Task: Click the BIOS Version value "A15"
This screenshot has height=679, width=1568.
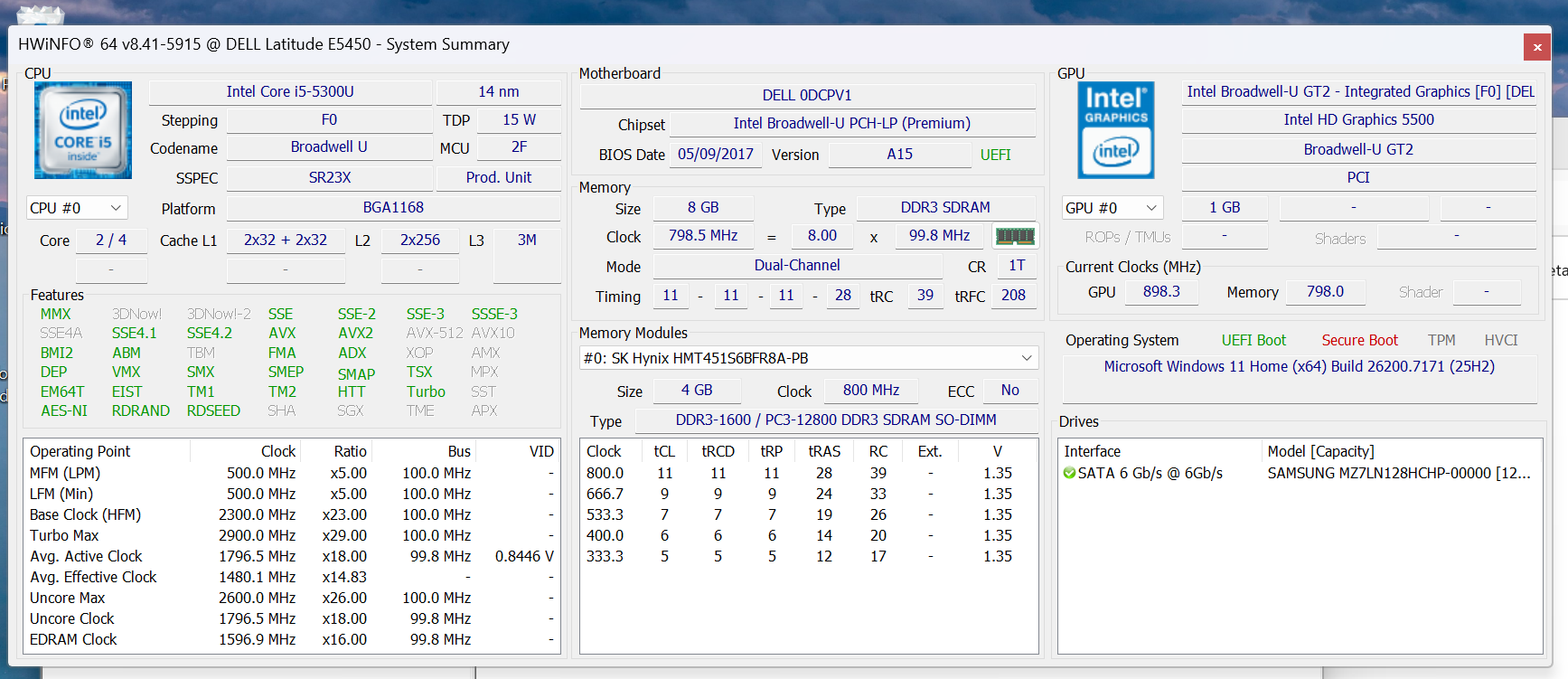Action: pyautogui.click(x=900, y=154)
